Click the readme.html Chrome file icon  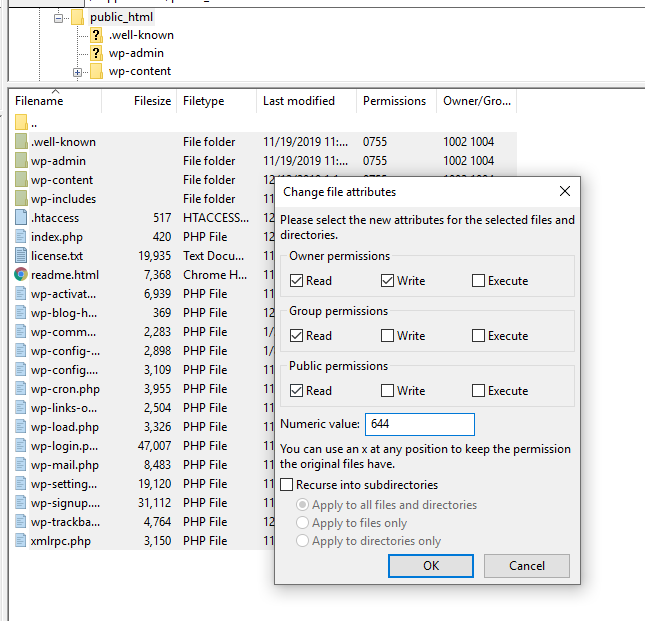[x=22, y=275]
